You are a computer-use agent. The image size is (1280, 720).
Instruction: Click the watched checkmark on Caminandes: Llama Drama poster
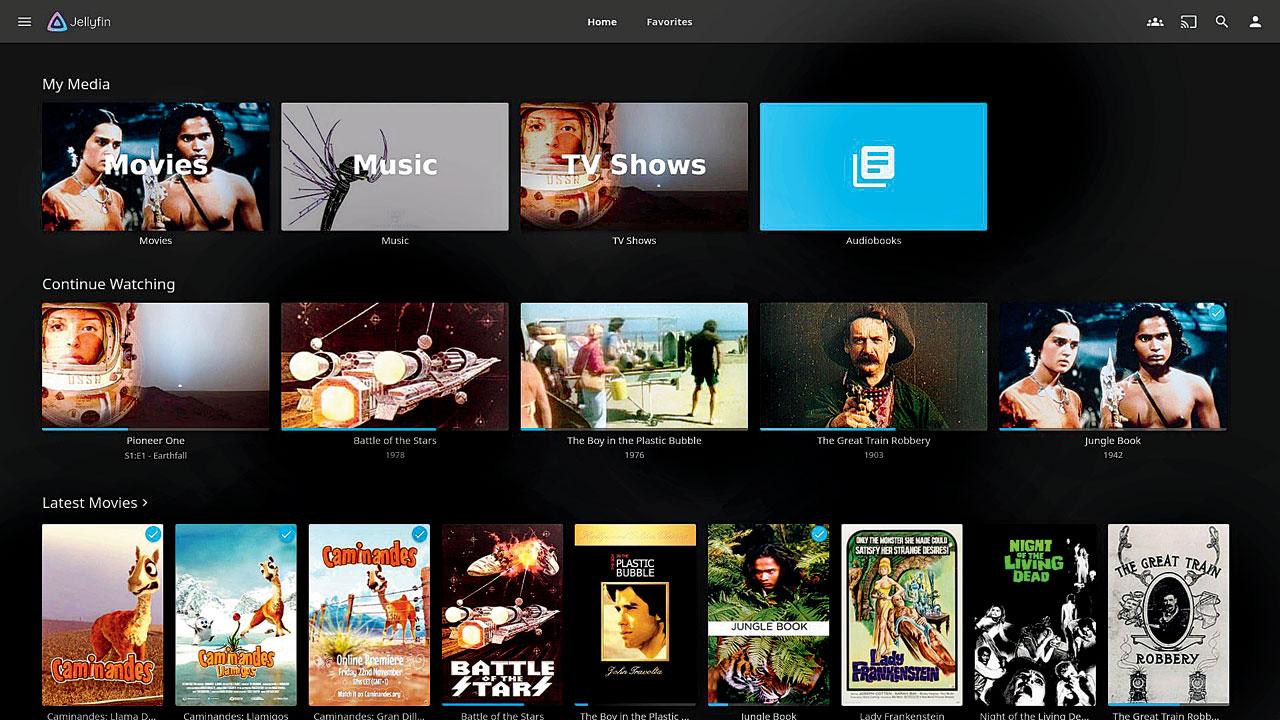(x=152, y=535)
